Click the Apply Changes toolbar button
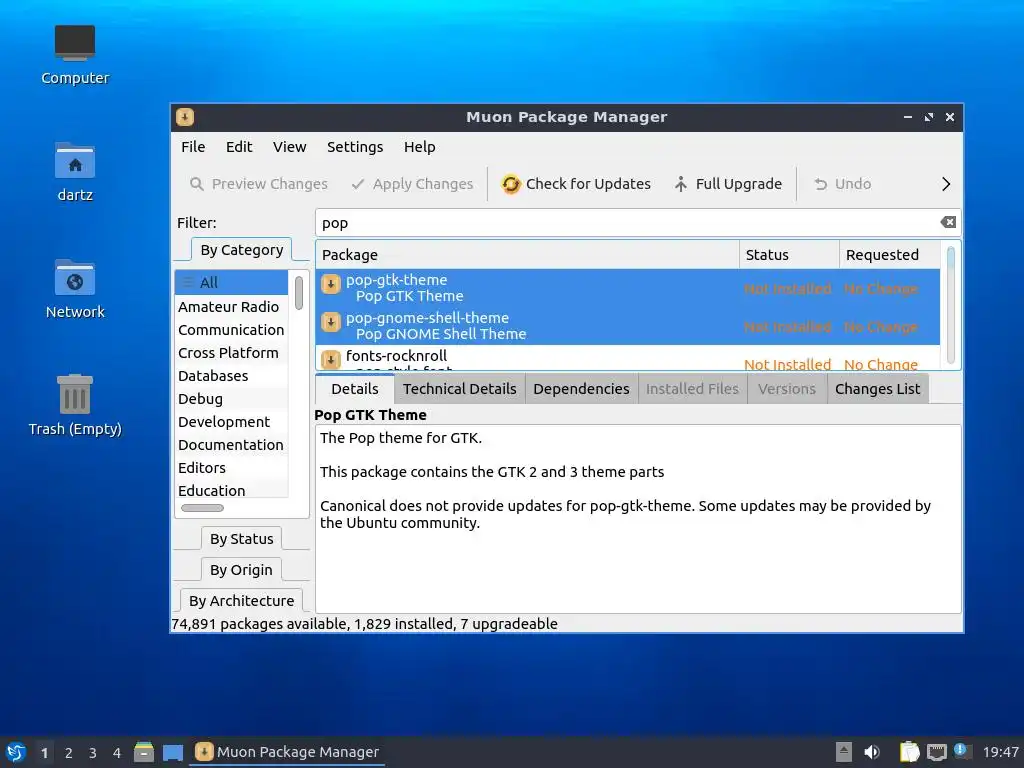Image resolution: width=1024 pixels, height=768 pixels. coord(412,184)
